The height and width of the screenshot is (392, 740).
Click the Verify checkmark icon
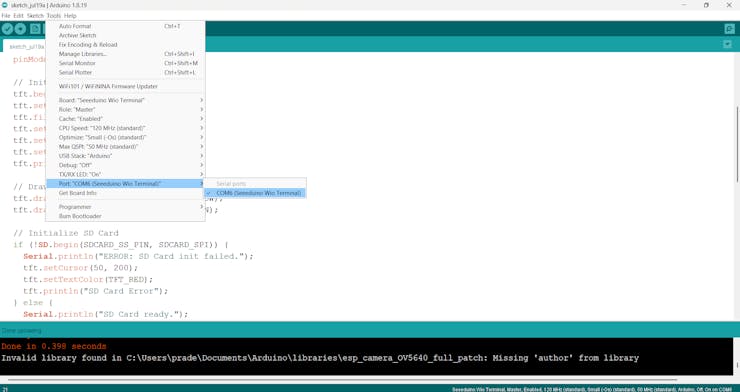click(7, 29)
